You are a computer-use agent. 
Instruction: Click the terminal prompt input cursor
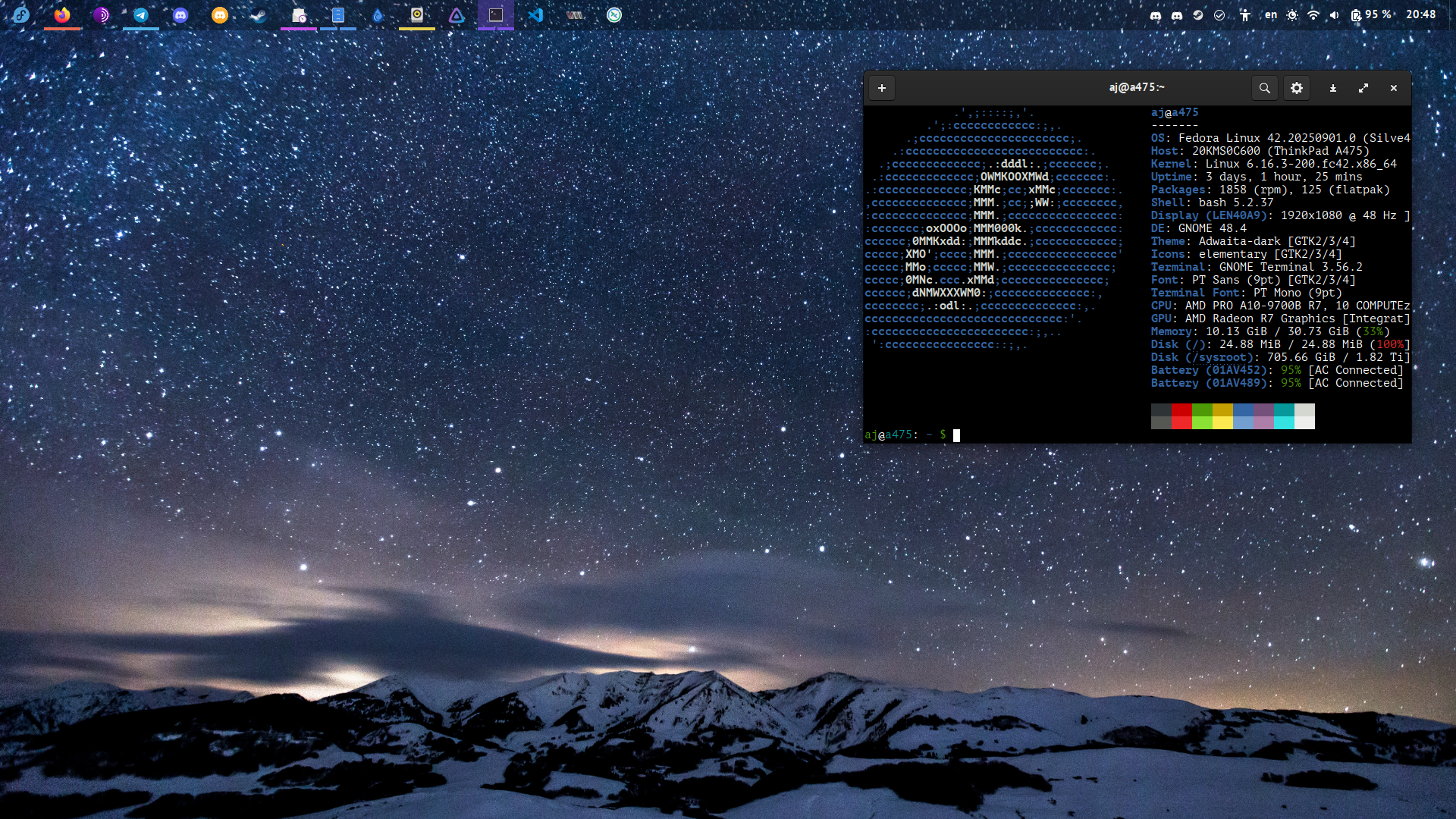(x=956, y=435)
